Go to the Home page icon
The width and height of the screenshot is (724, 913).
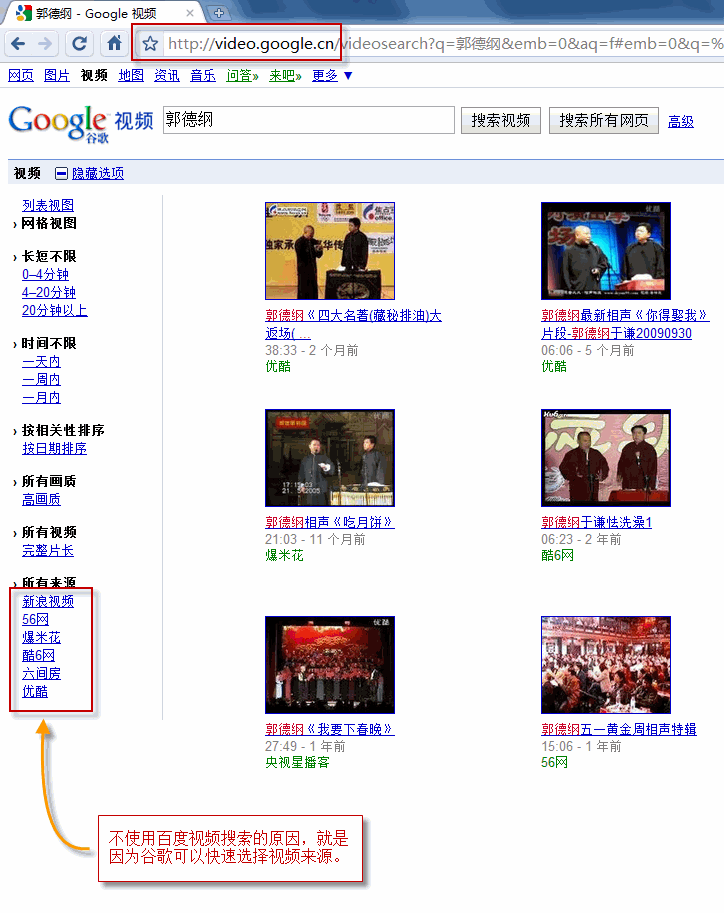114,44
